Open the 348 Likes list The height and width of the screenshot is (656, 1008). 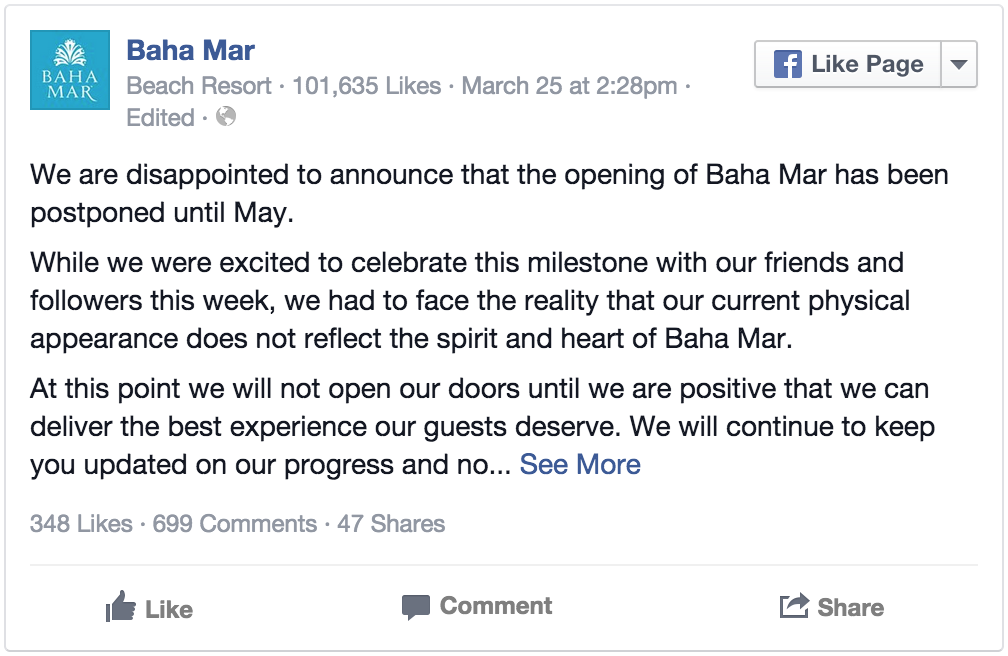(81, 524)
